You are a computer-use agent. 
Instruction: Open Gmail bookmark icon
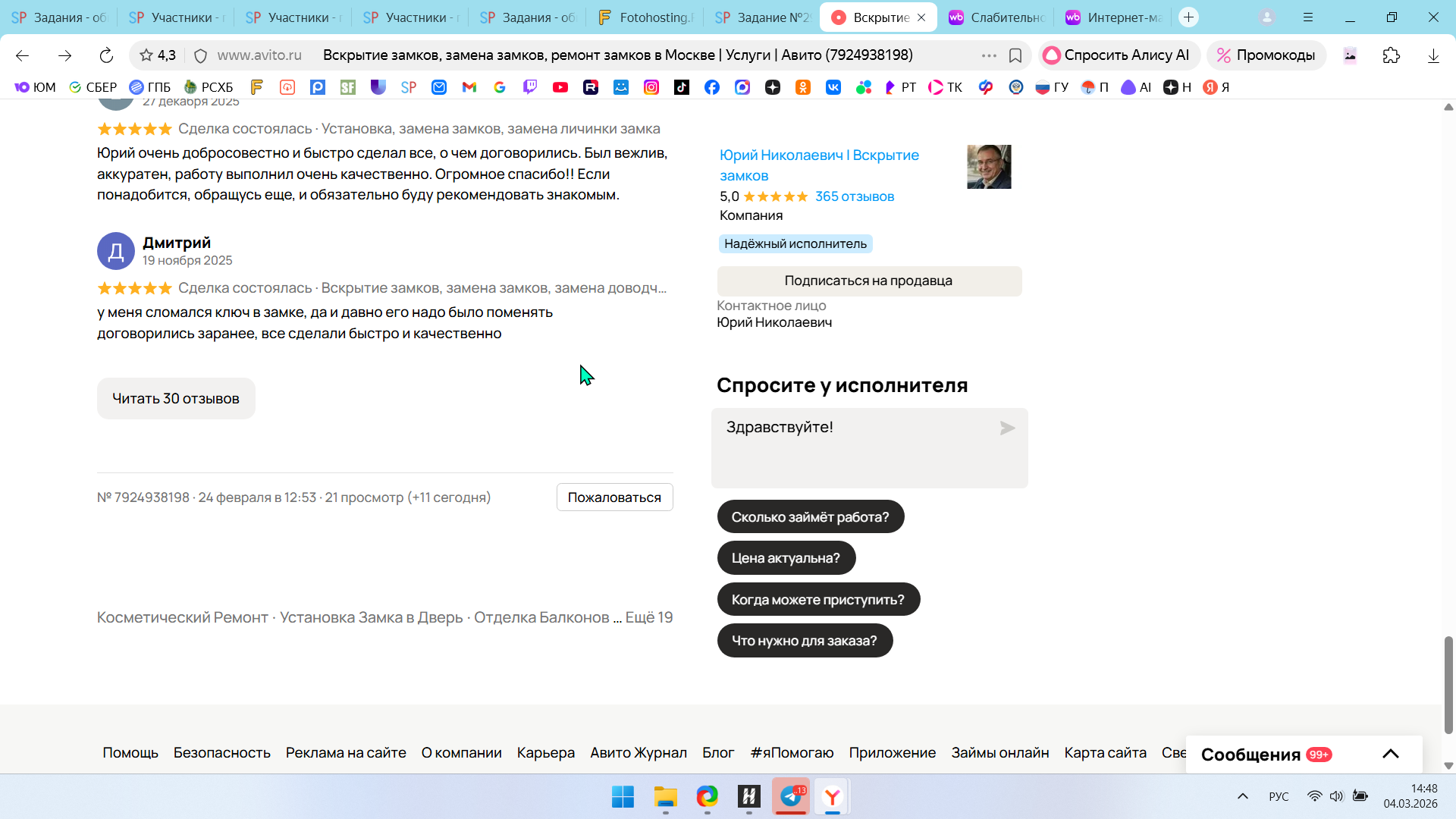coord(469,87)
